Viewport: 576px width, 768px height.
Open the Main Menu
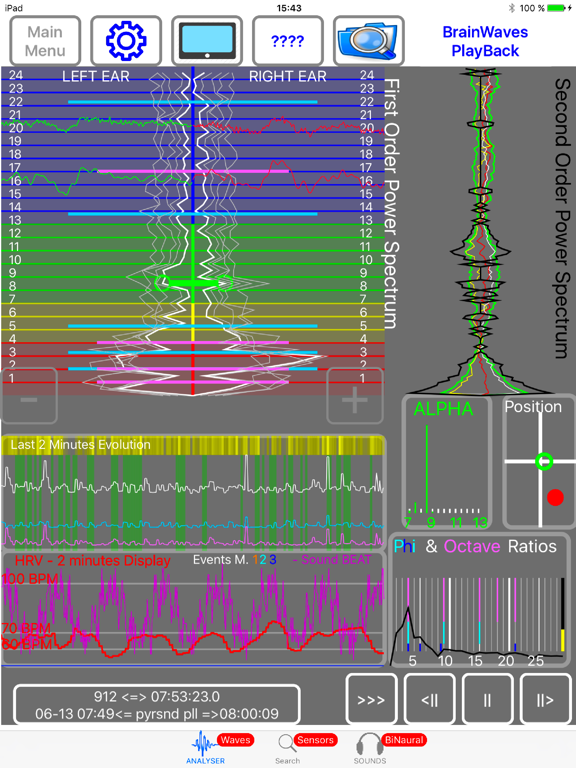[x=45, y=41]
